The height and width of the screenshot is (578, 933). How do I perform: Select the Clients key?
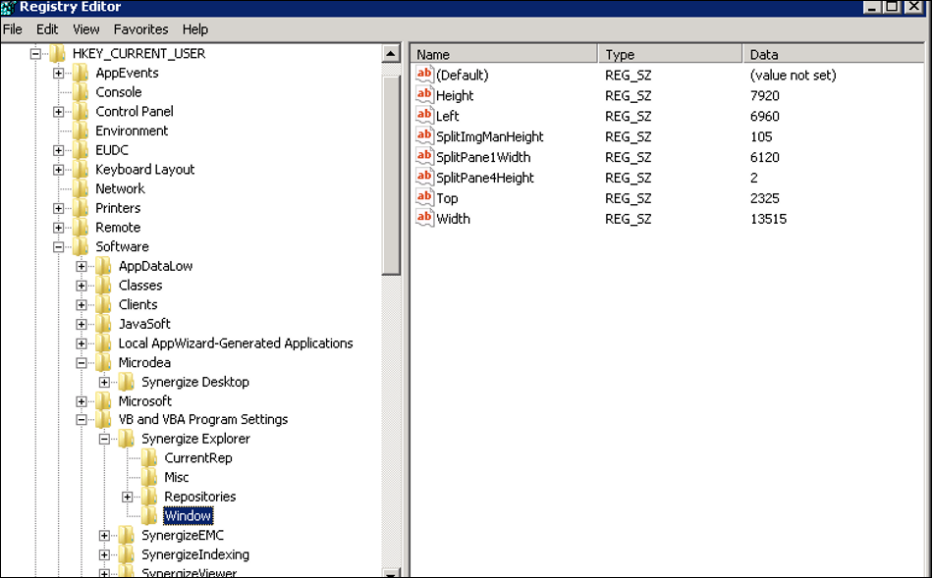(x=137, y=305)
